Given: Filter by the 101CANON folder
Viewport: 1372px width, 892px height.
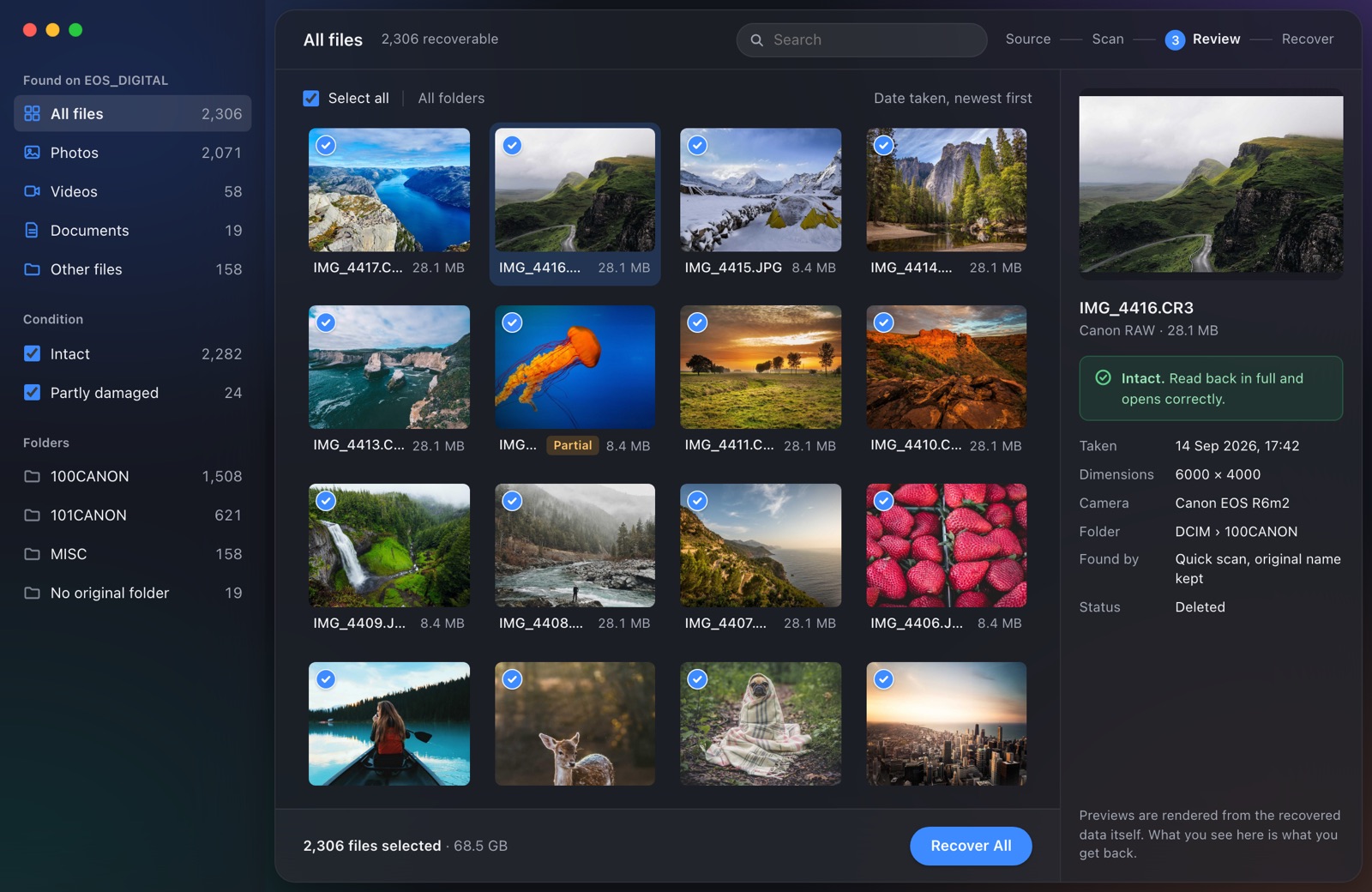Looking at the screenshot, I should [x=133, y=515].
